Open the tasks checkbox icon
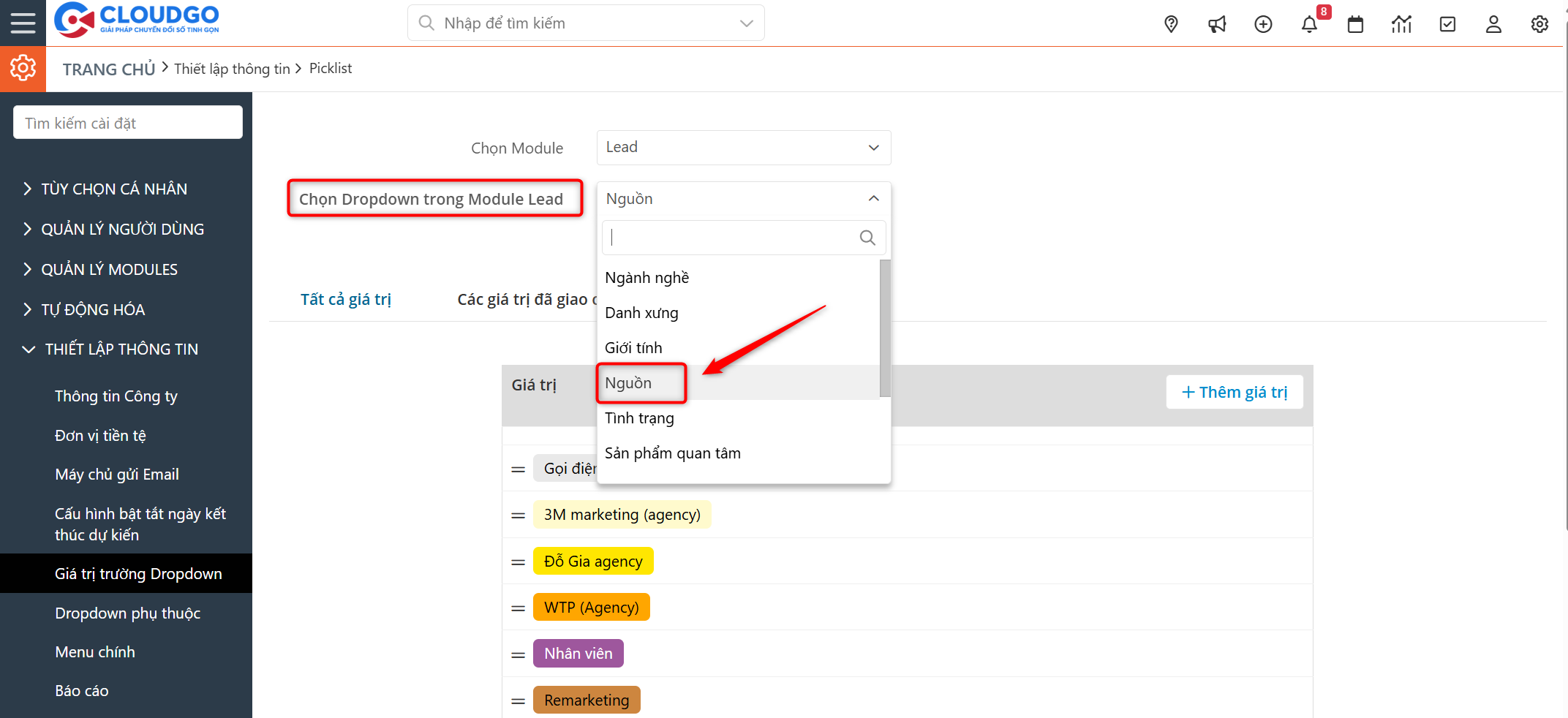Image resolution: width=1568 pixels, height=718 pixels. point(1447,24)
